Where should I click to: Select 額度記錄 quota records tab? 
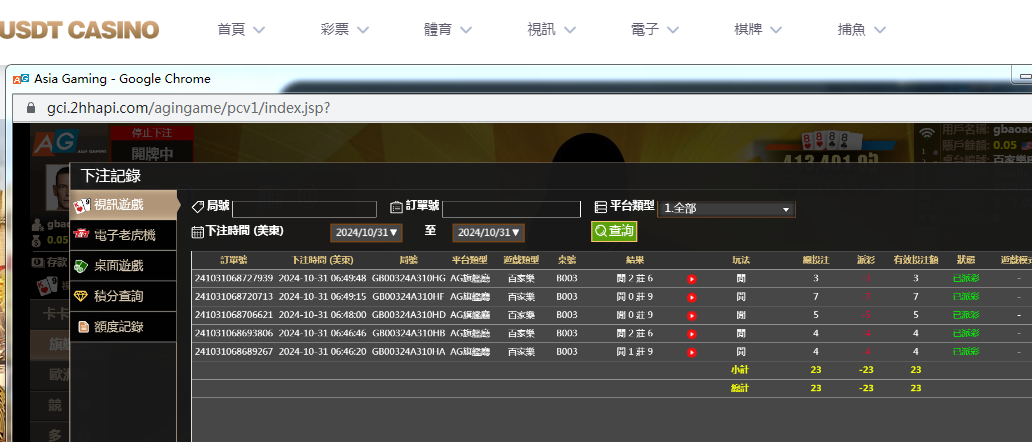[x=118, y=326]
